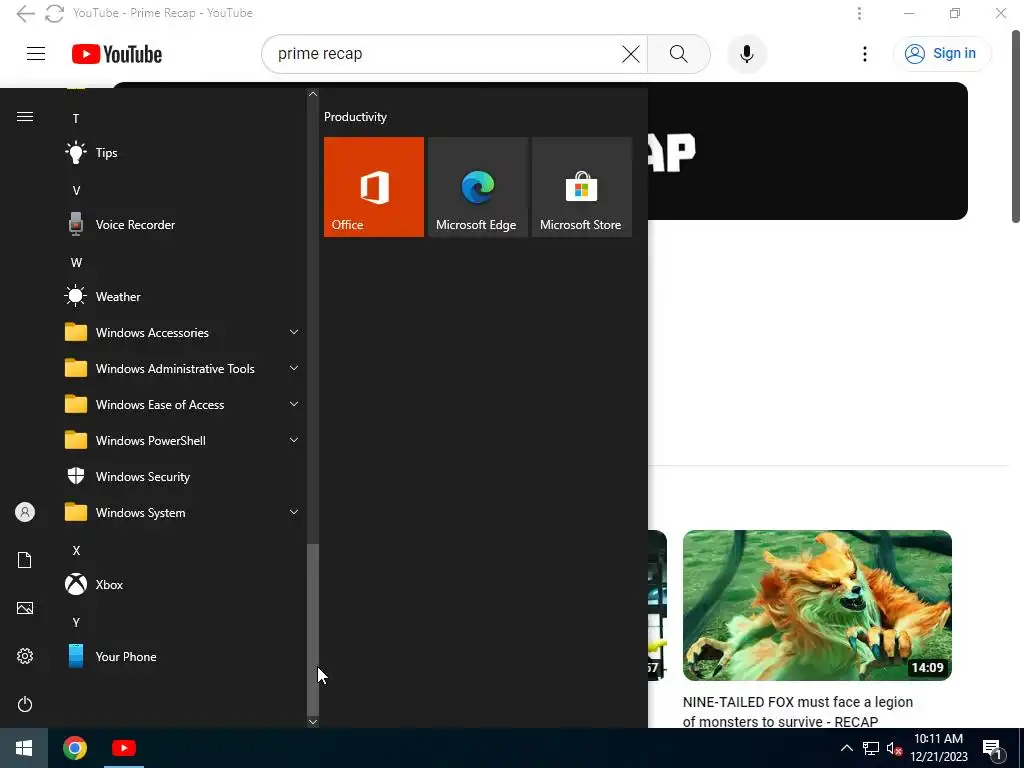Open the Microsoft Edge tile
The height and width of the screenshot is (768, 1024).
point(477,187)
